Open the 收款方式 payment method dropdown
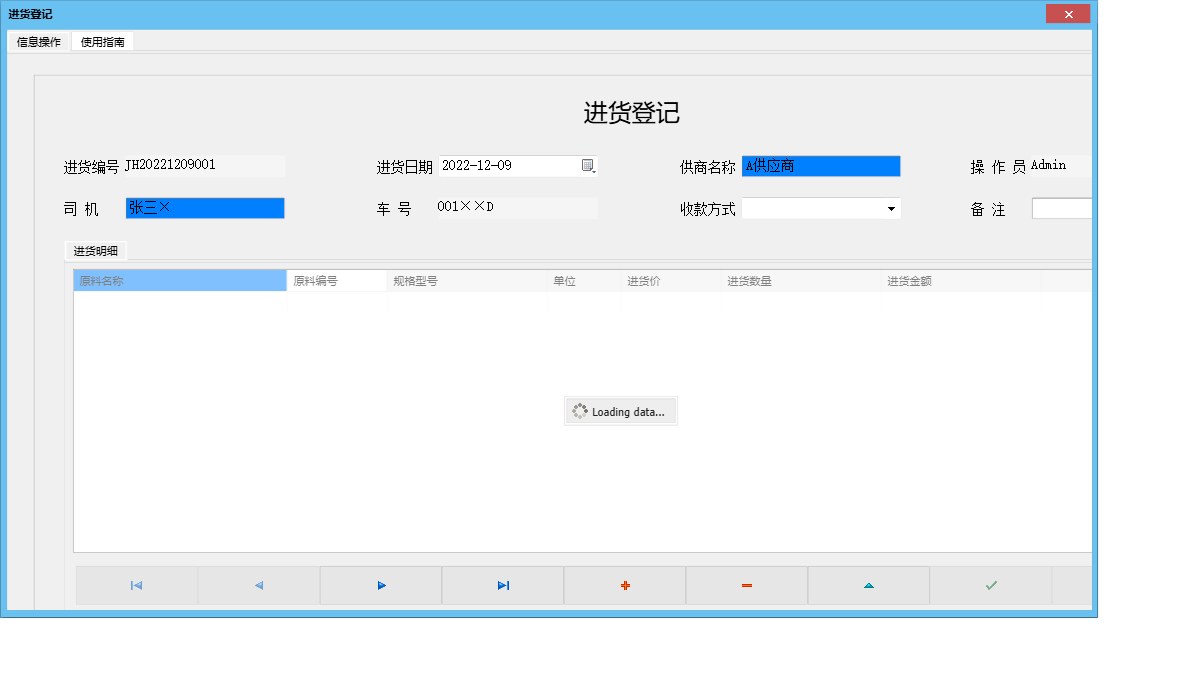This screenshot has width=1187, height=687. 890,208
